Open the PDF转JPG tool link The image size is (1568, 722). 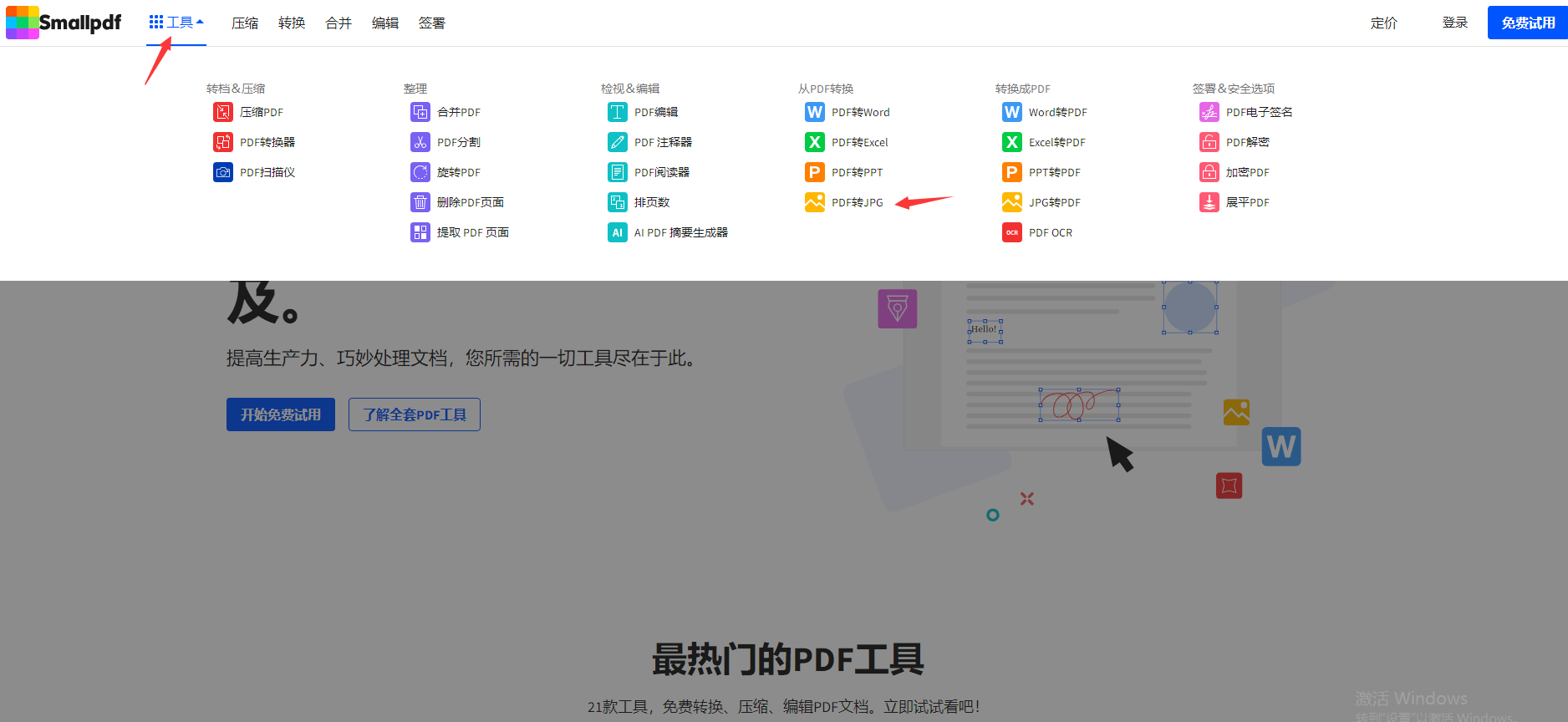pyautogui.click(x=858, y=202)
